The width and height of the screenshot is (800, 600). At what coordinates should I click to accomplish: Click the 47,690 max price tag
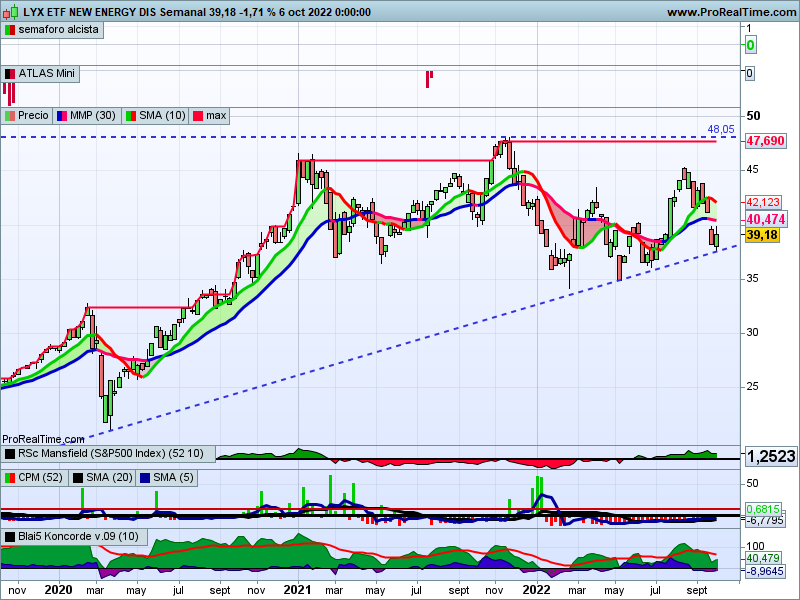coord(765,141)
